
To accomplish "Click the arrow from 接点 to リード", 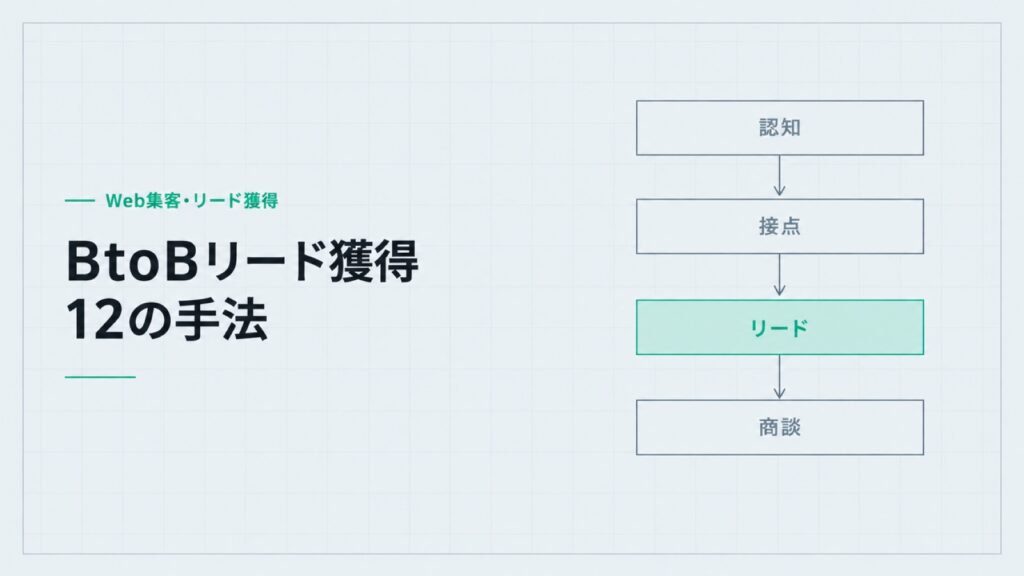I will [779, 276].
